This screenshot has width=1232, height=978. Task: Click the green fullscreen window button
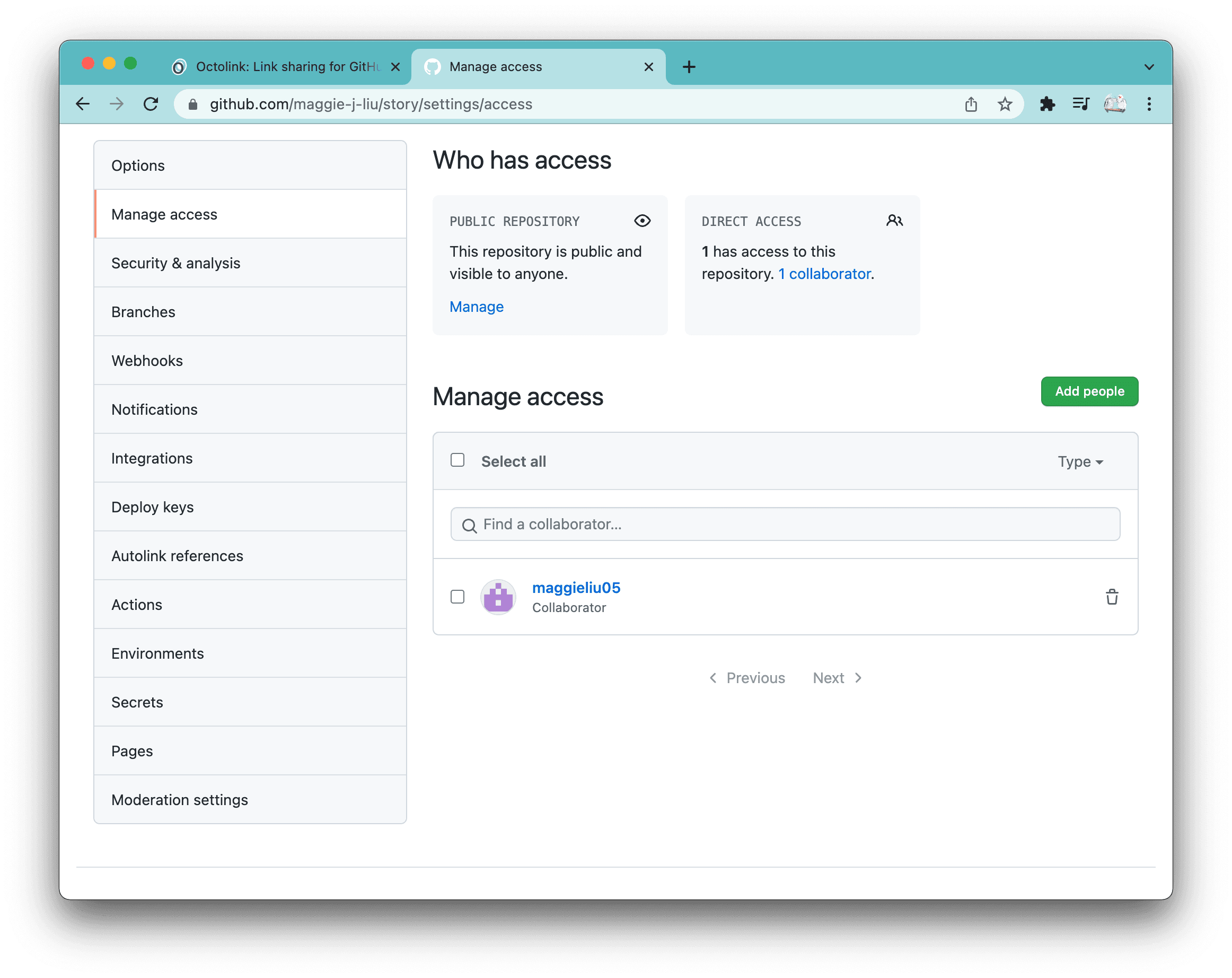tap(131, 64)
